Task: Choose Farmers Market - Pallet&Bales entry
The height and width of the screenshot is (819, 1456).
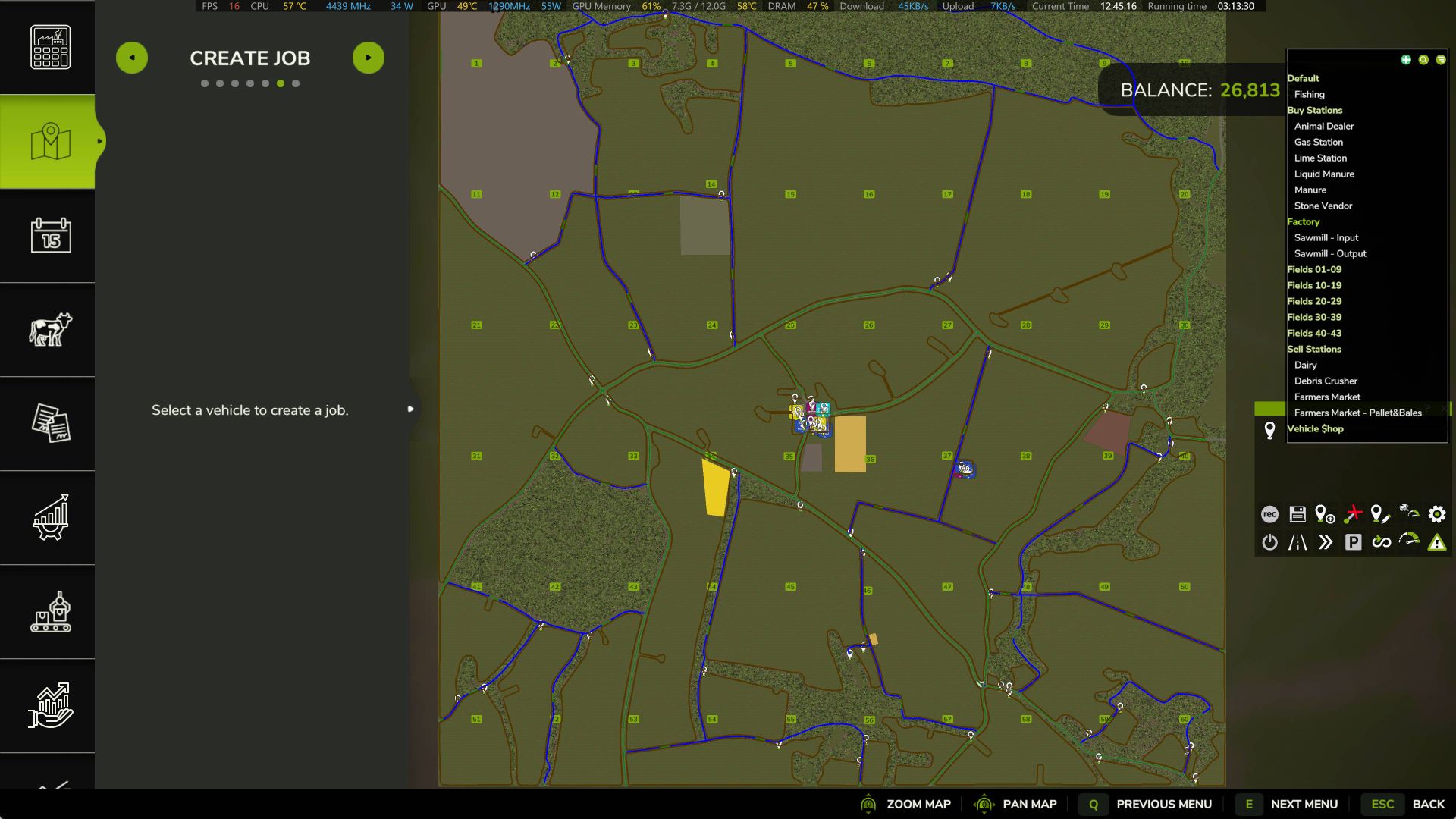Action: coord(1357,413)
